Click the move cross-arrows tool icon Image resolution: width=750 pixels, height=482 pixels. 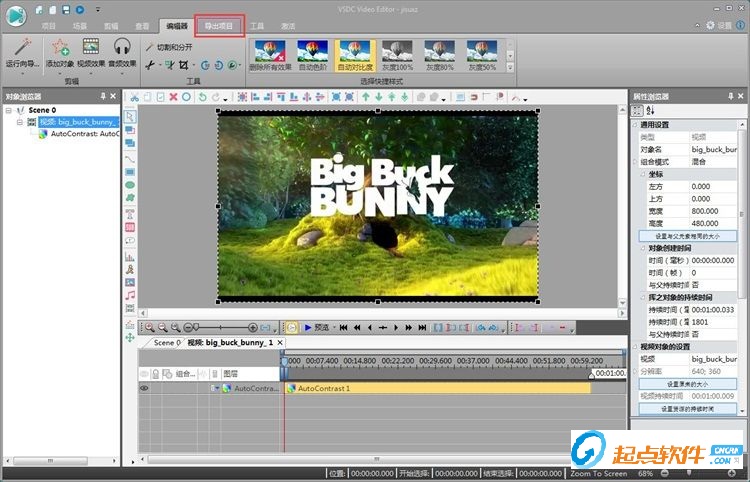130,338
